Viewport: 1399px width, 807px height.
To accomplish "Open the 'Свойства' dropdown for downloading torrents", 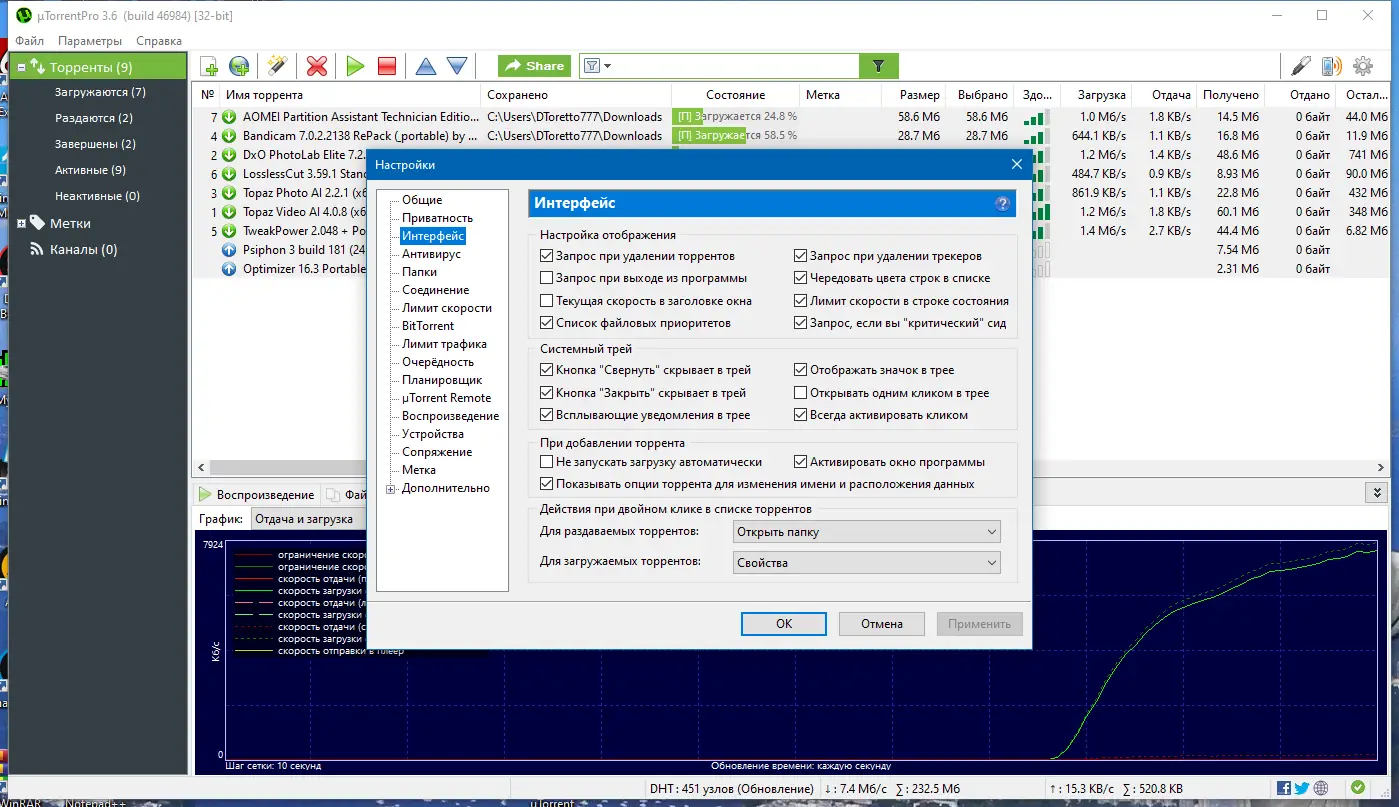I will coord(866,562).
